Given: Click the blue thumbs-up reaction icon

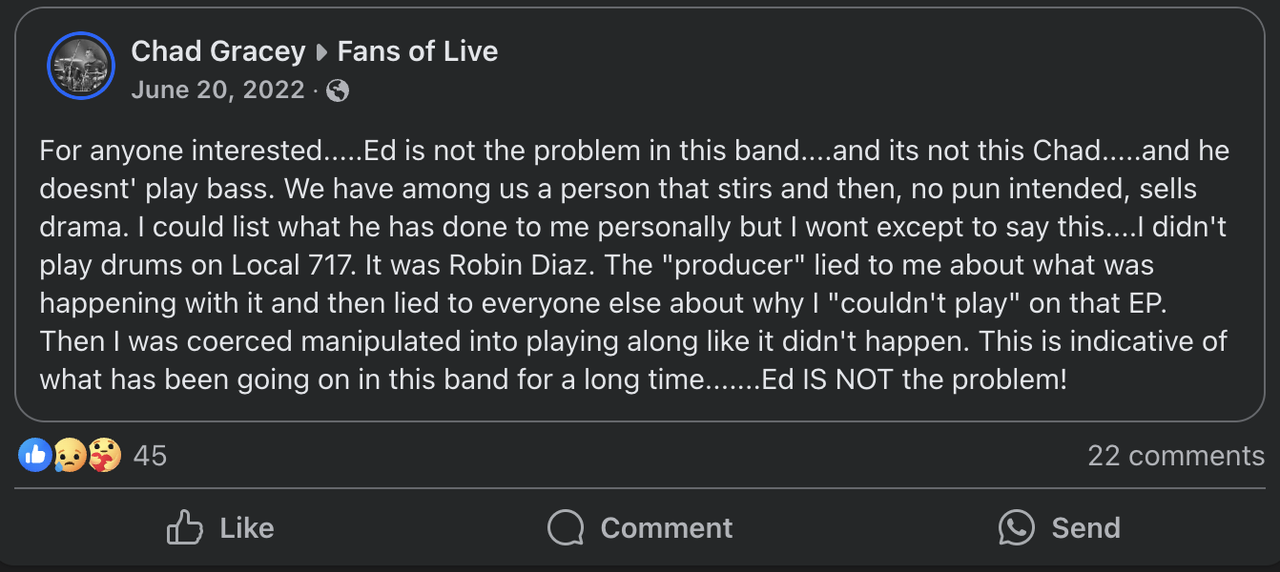Looking at the screenshot, I should click(x=35, y=456).
